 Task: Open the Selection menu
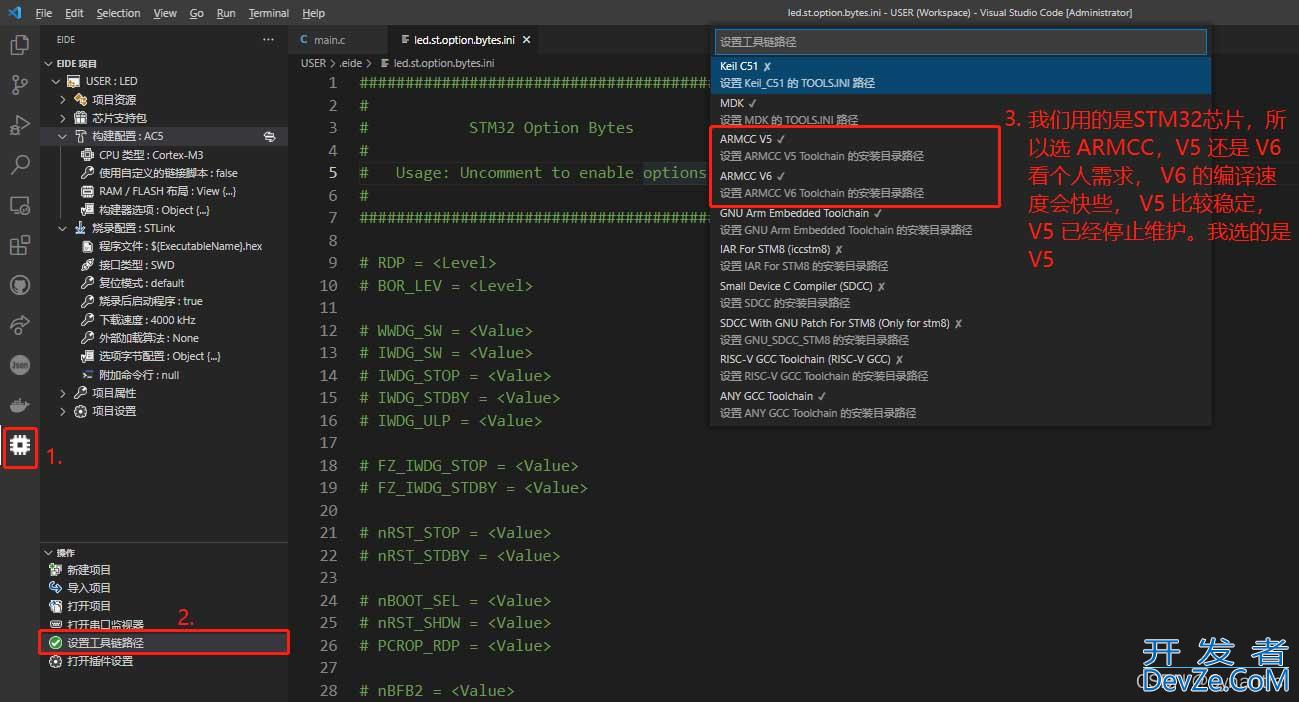pyautogui.click(x=118, y=13)
